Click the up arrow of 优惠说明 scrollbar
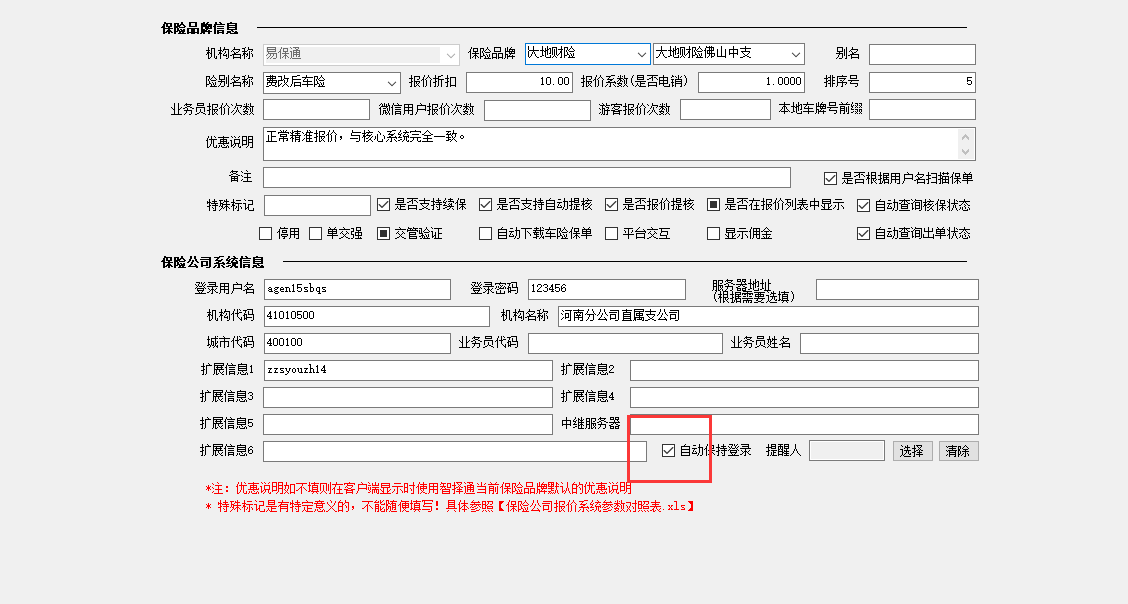Screen dimensions: 1128x604 (x=965, y=137)
